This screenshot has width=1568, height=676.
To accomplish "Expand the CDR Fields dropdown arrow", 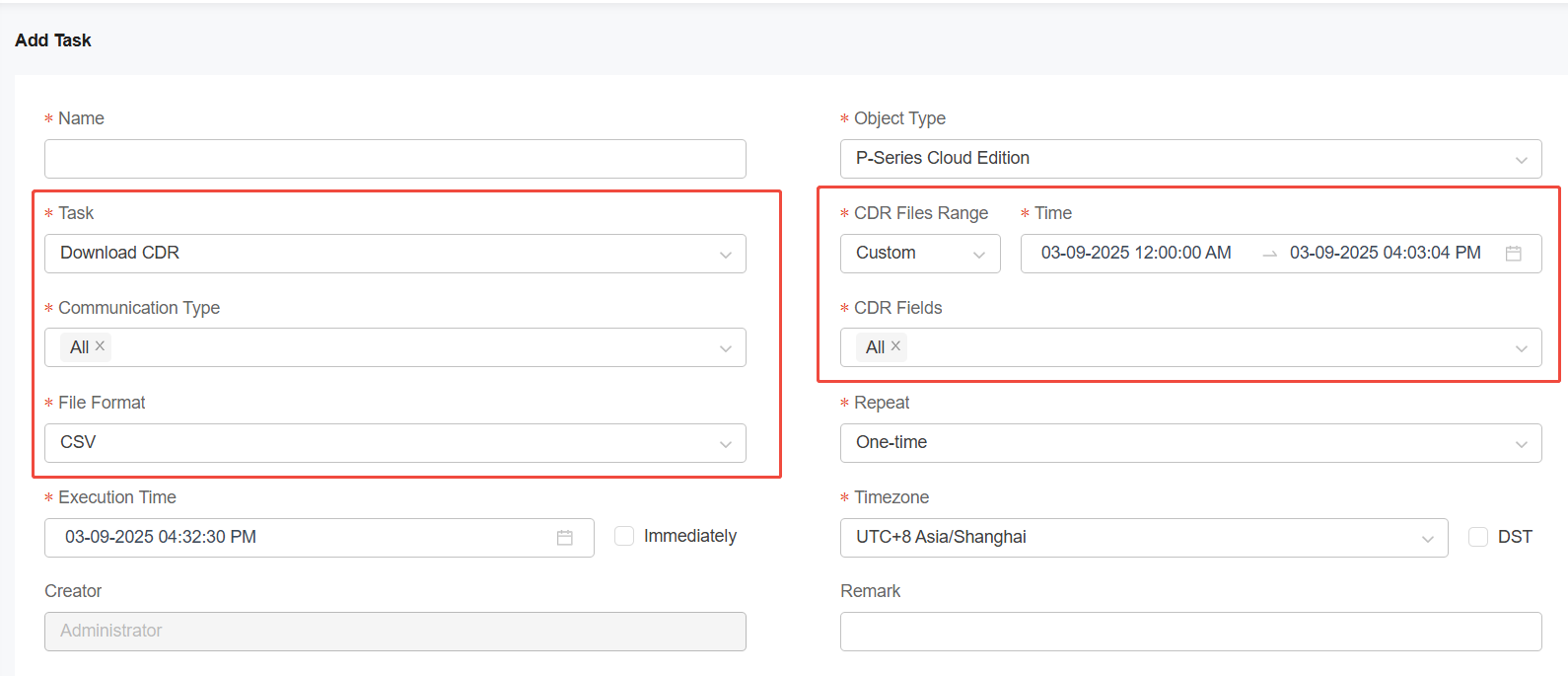I will tap(1521, 348).
